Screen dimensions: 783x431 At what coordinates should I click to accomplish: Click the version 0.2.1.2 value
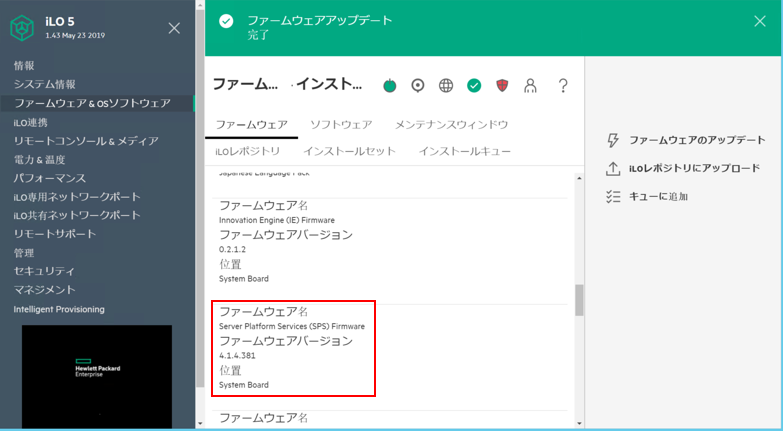coord(232,249)
